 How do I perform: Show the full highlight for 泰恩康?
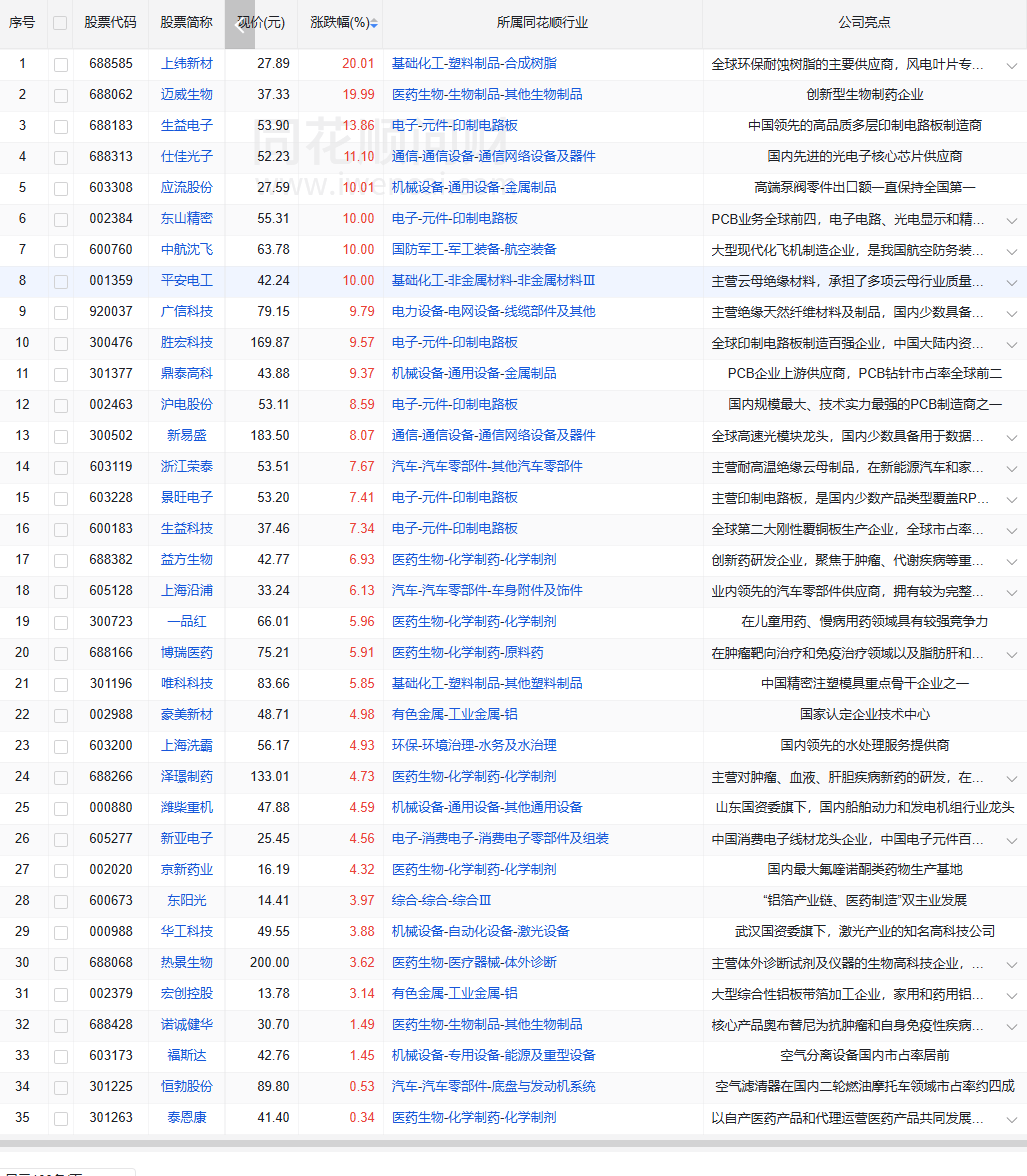point(1012,1119)
